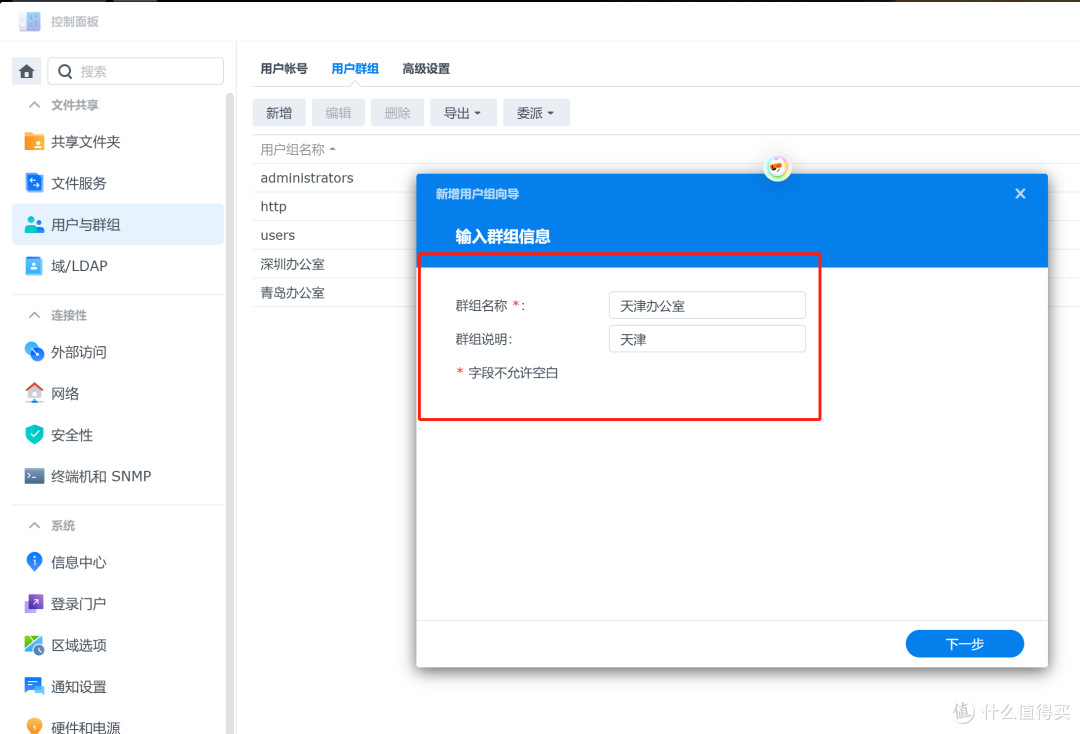Open Info Center (信息中心) icon

click(x=34, y=562)
